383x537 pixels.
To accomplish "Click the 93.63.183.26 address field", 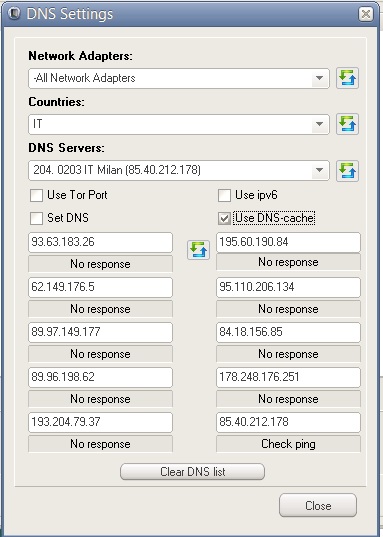I will coord(100,242).
